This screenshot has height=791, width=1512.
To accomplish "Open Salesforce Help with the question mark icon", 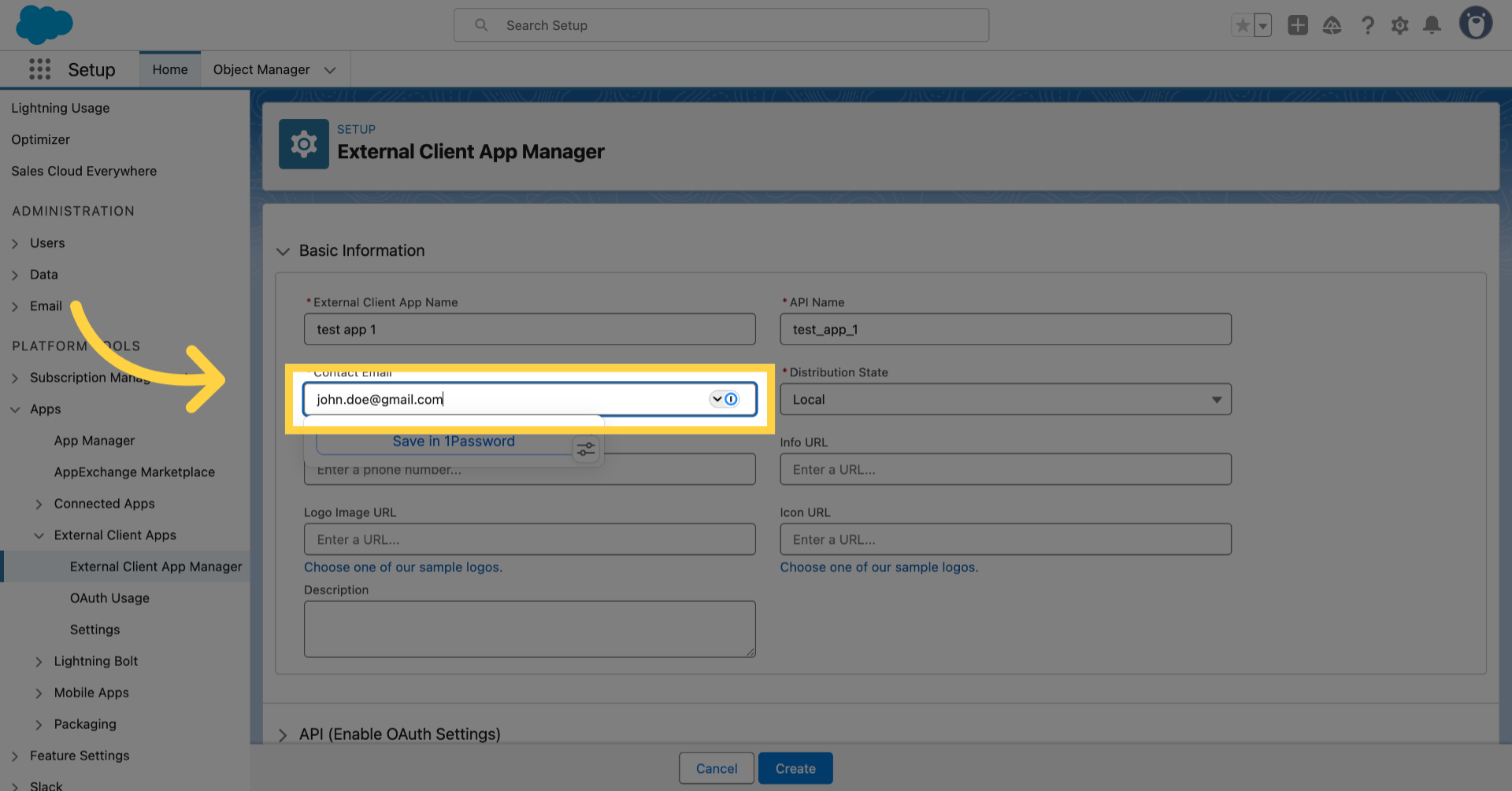I will (x=1368, y=25).
